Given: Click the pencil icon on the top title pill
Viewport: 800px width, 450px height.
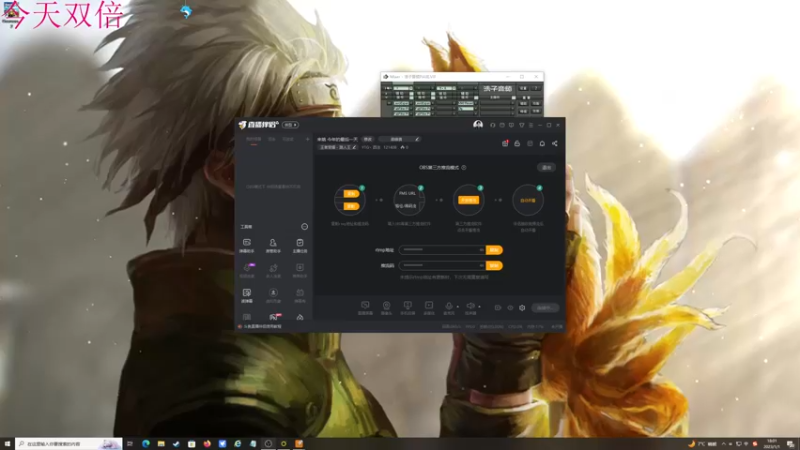Looking at the screenshot, I should click(417, 139).
